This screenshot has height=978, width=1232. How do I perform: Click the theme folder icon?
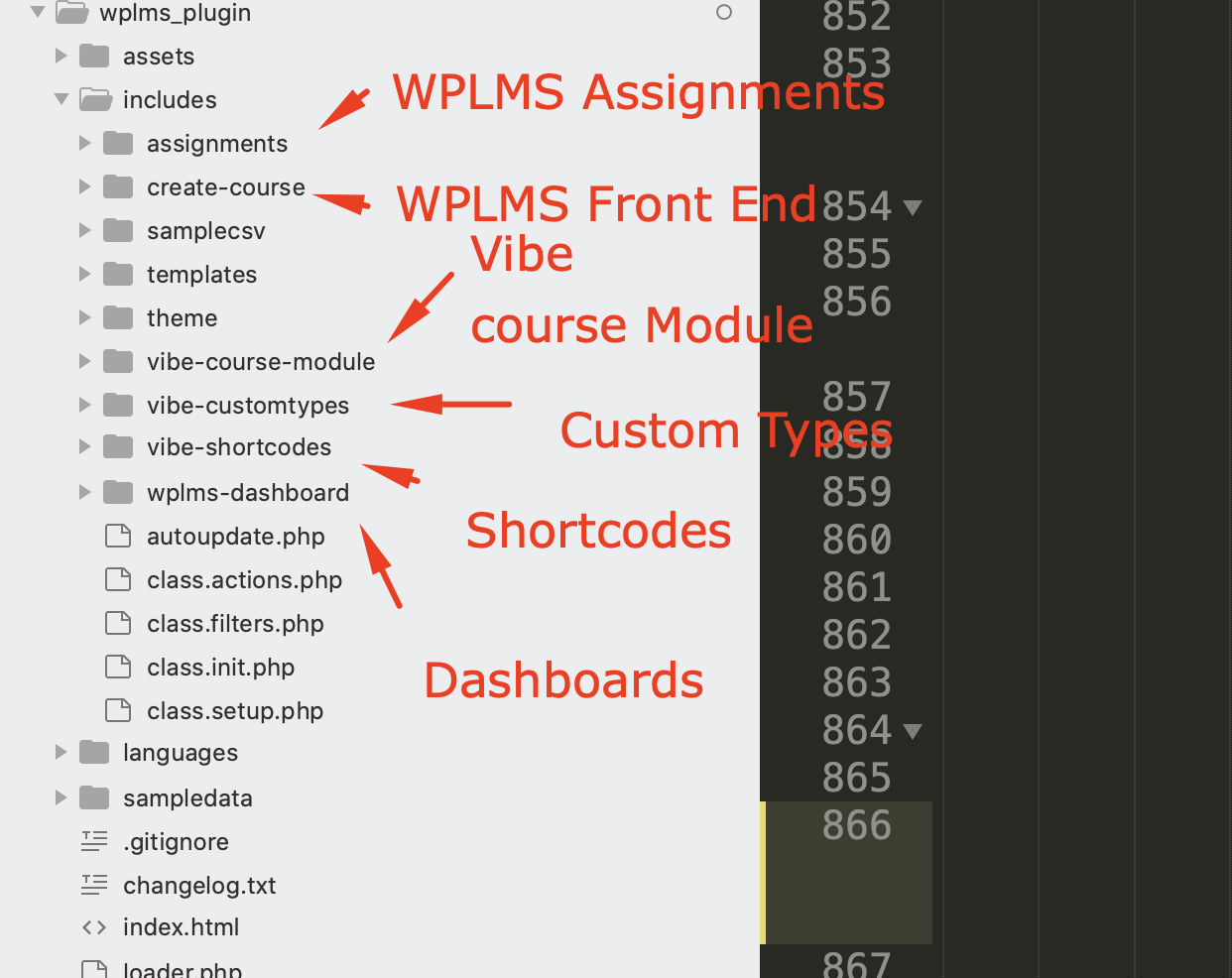pos(118,317)
